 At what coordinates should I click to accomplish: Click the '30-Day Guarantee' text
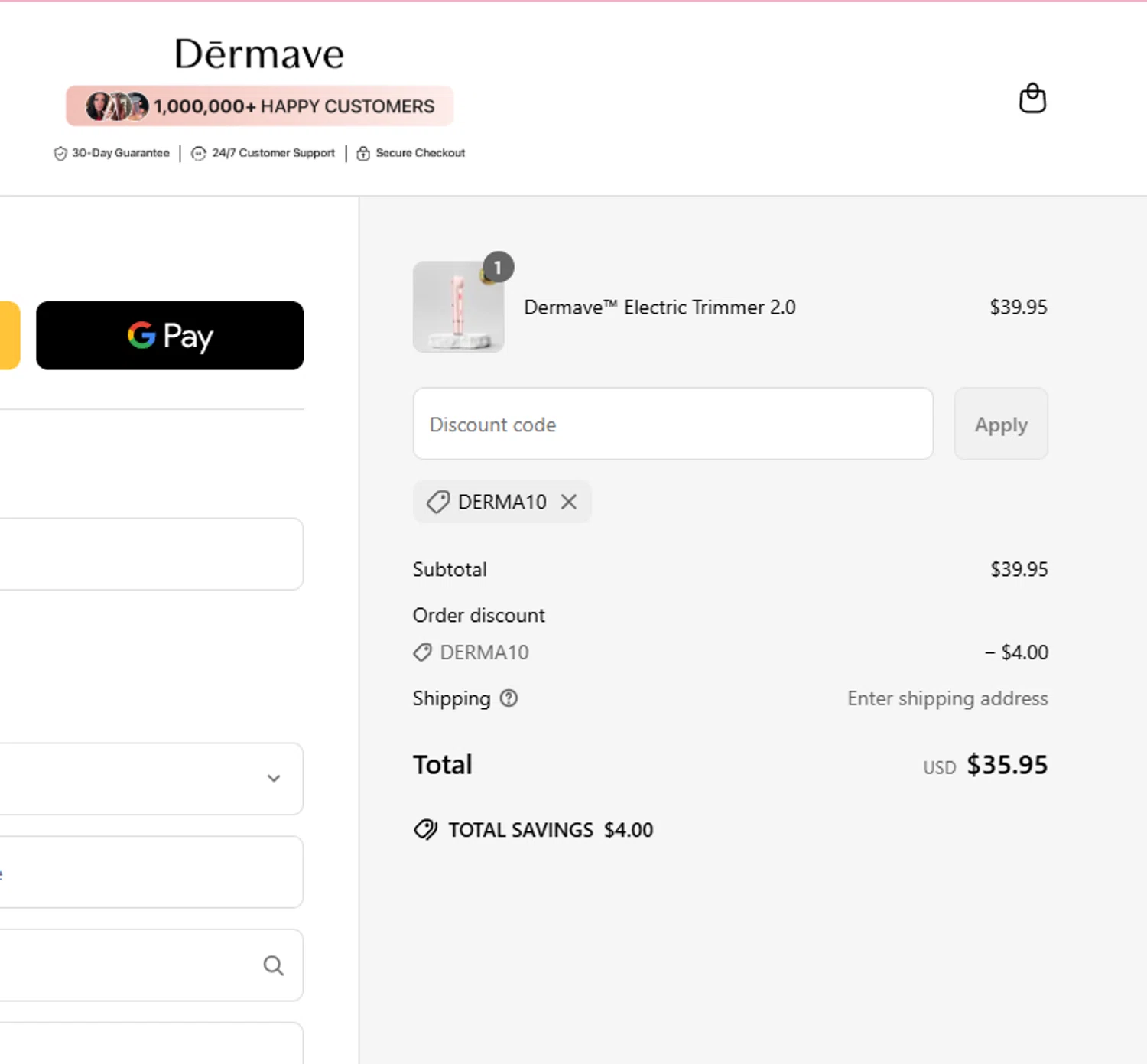click(121, 153)
